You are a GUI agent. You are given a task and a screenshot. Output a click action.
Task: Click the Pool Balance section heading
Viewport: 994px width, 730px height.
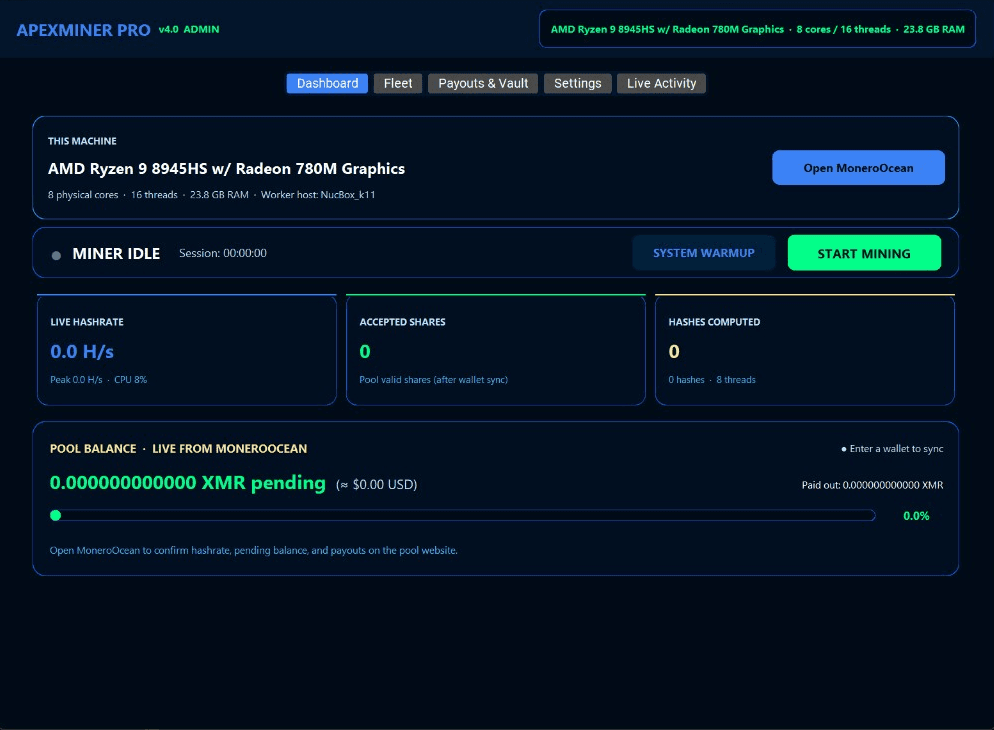178,449
